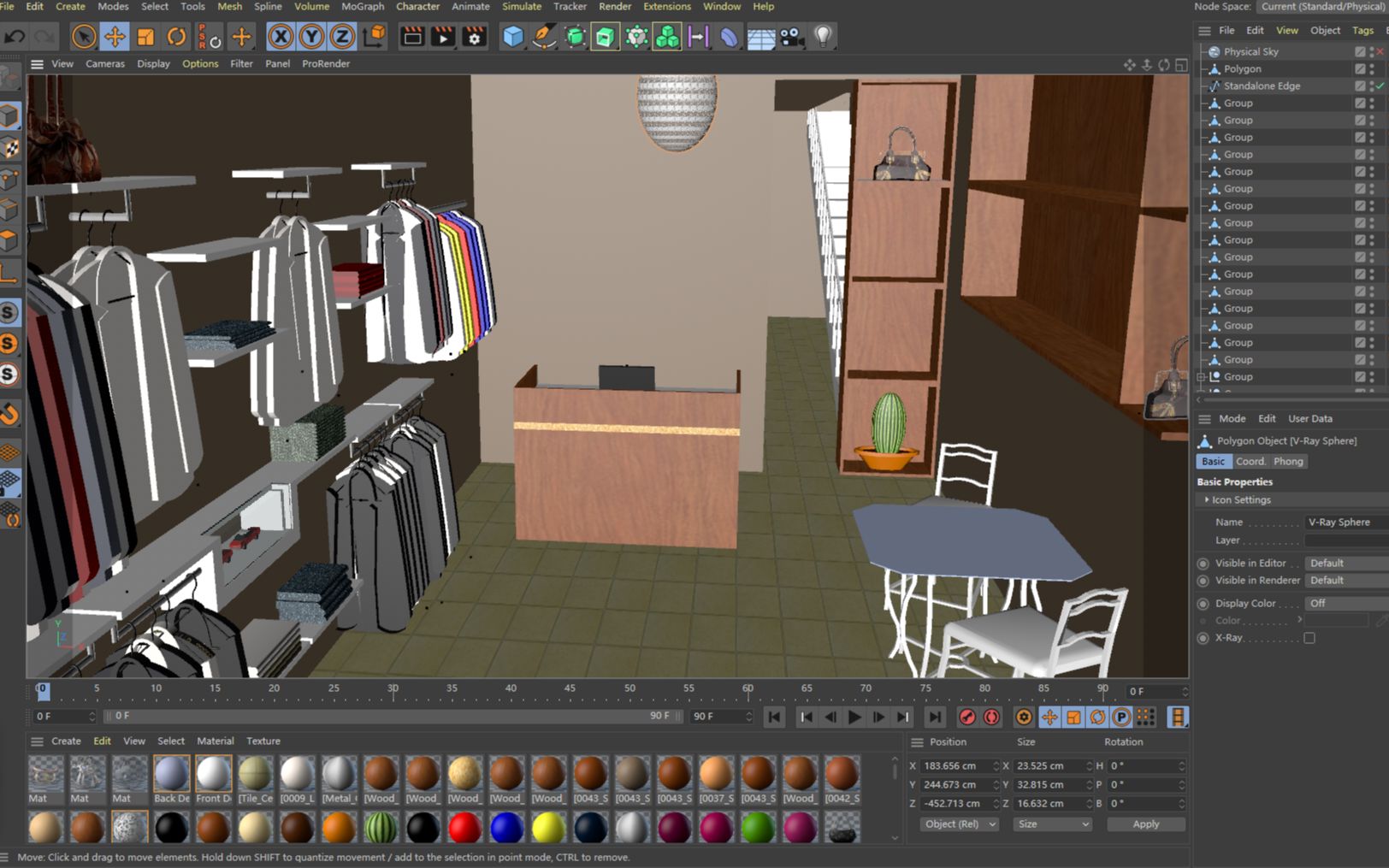Select the Scale tool
Viewport: 1389px width, 868px height.
click(x=145, y=36)
